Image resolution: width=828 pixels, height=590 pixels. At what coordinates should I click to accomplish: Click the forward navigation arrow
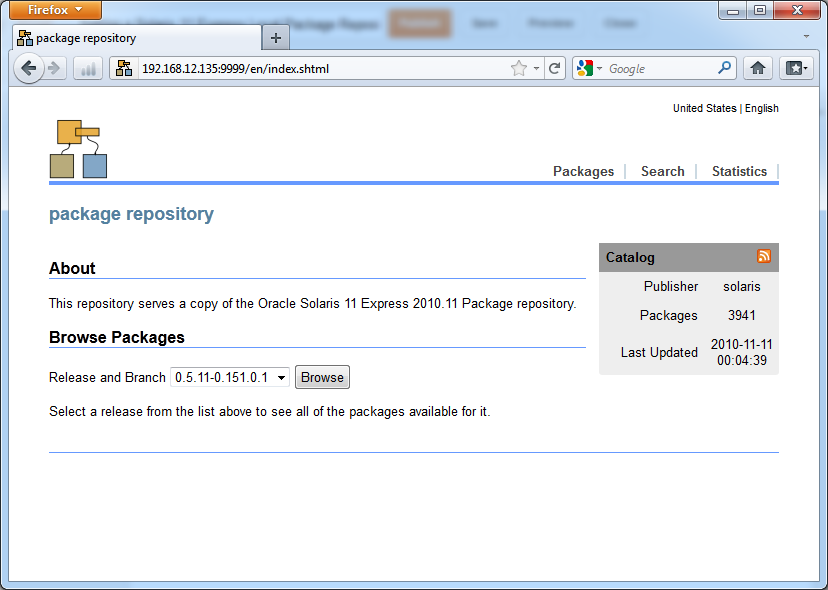pyautogui.click(x=54, y=68)
